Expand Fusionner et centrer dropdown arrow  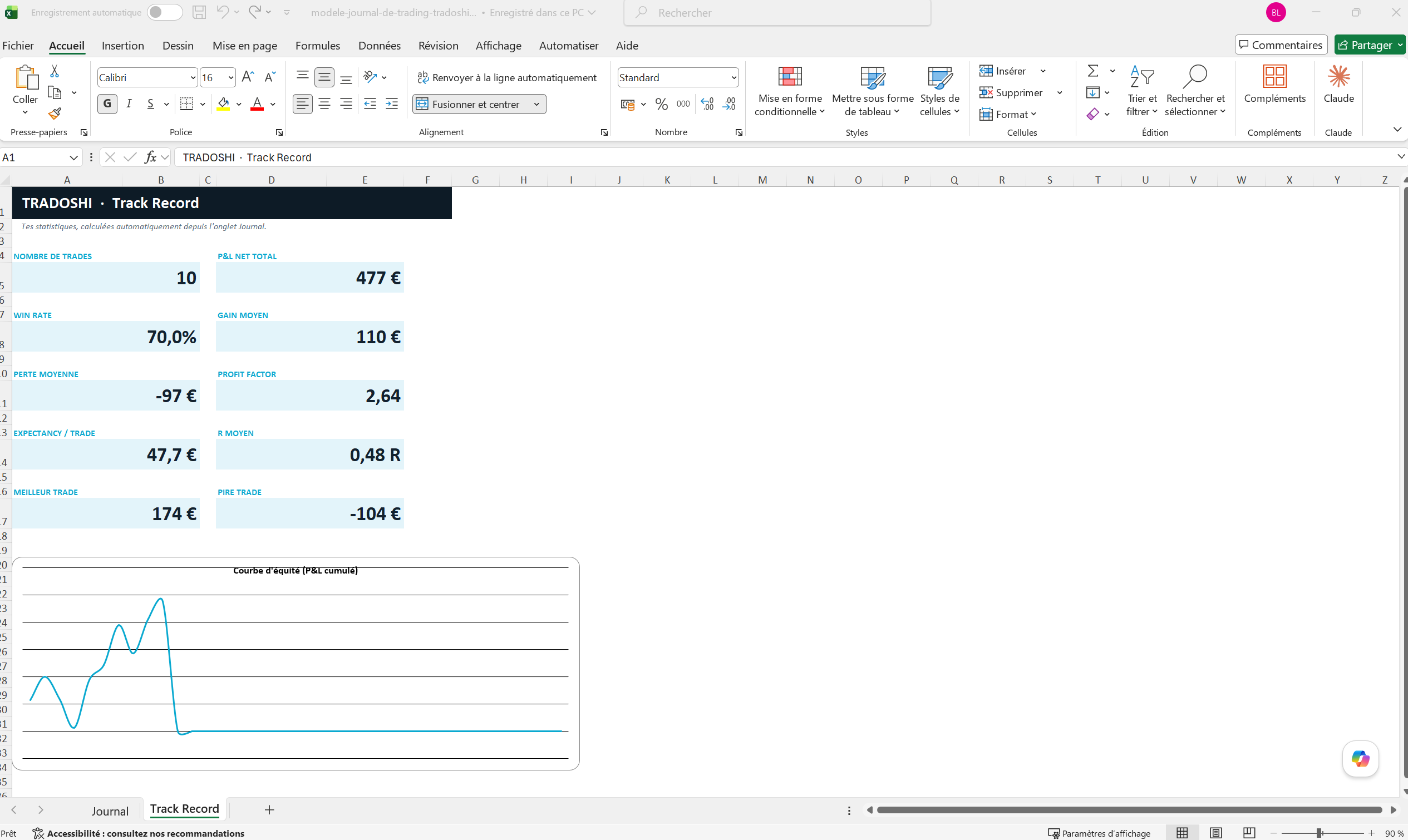pyautogui.click(x=536, y=104)
